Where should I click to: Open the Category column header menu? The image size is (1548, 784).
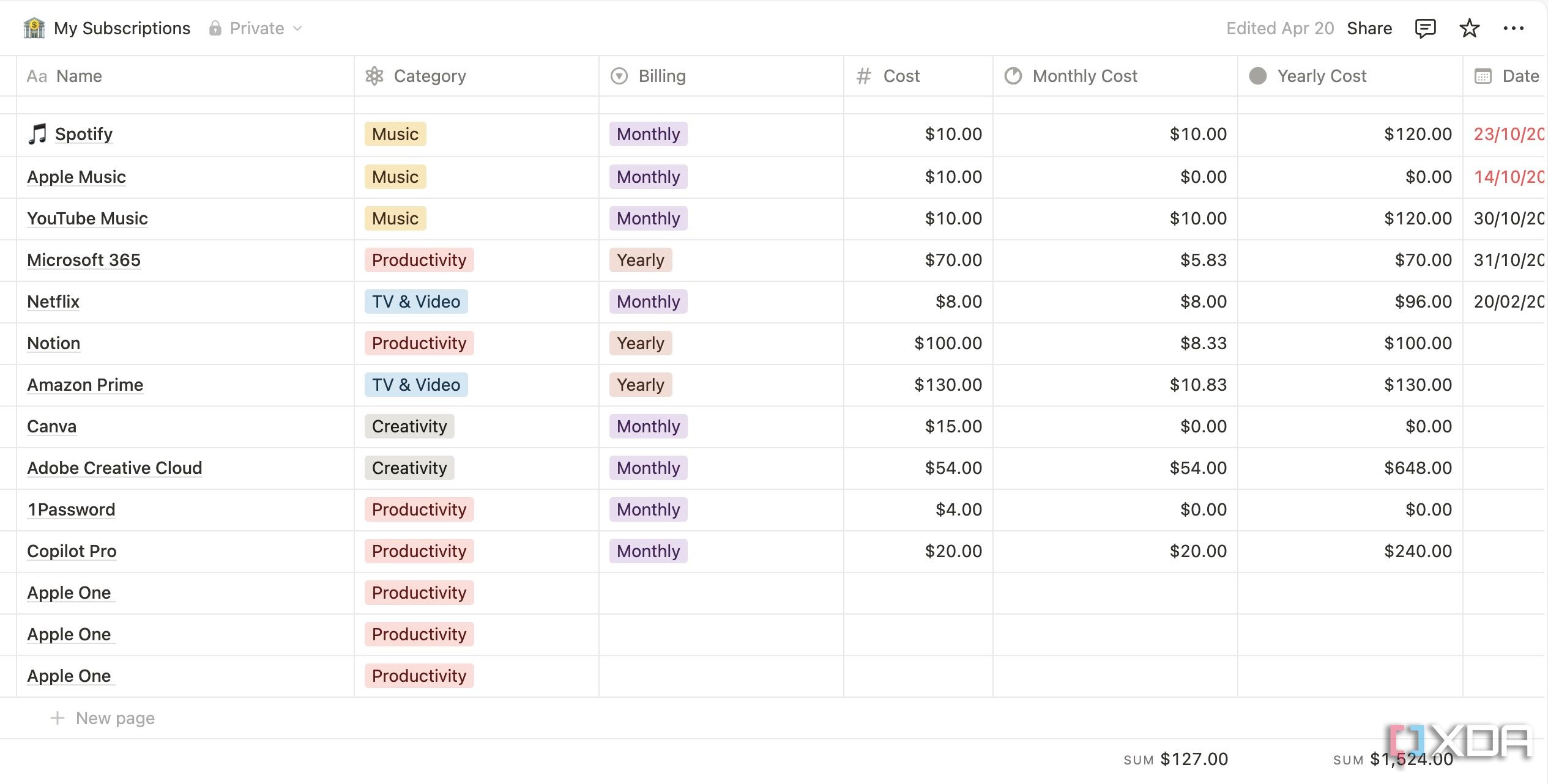477,76
